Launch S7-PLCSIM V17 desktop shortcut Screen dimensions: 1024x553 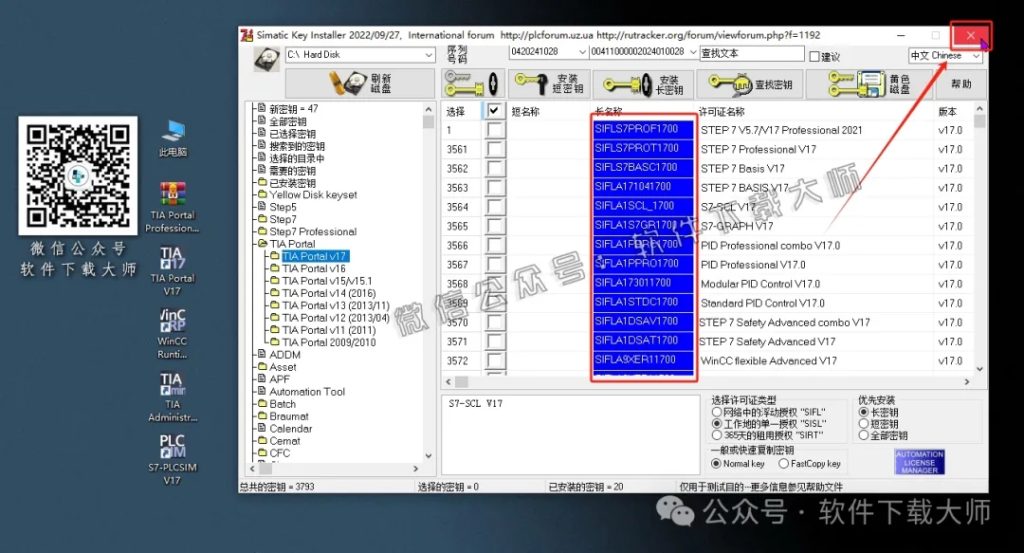(x=172, y=460)
